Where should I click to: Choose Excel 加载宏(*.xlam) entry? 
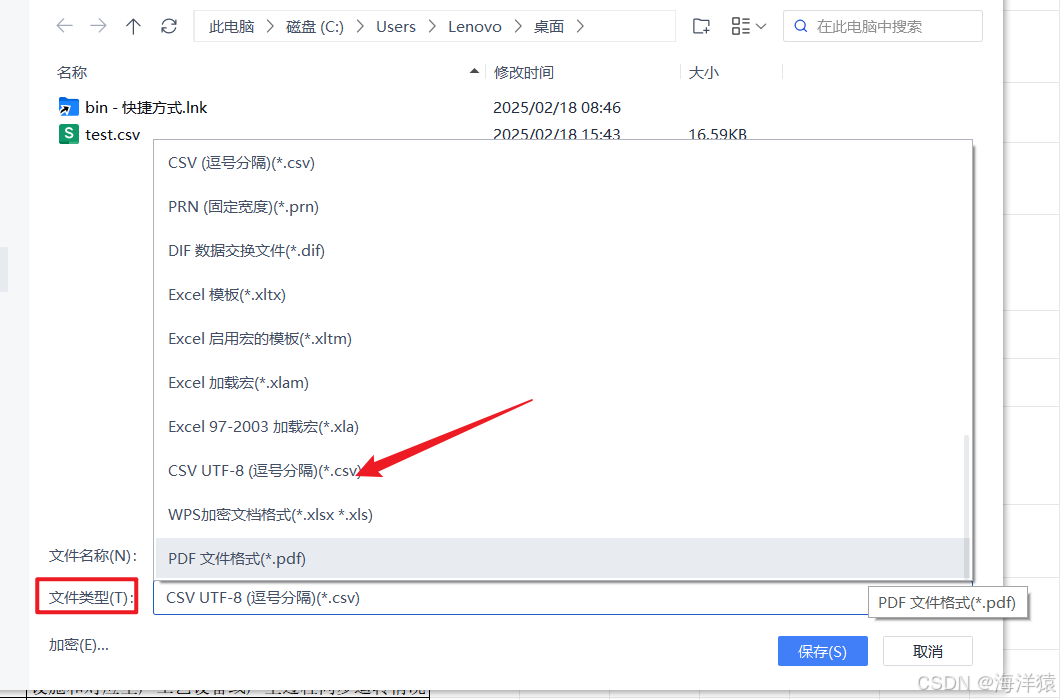(237, 382)
